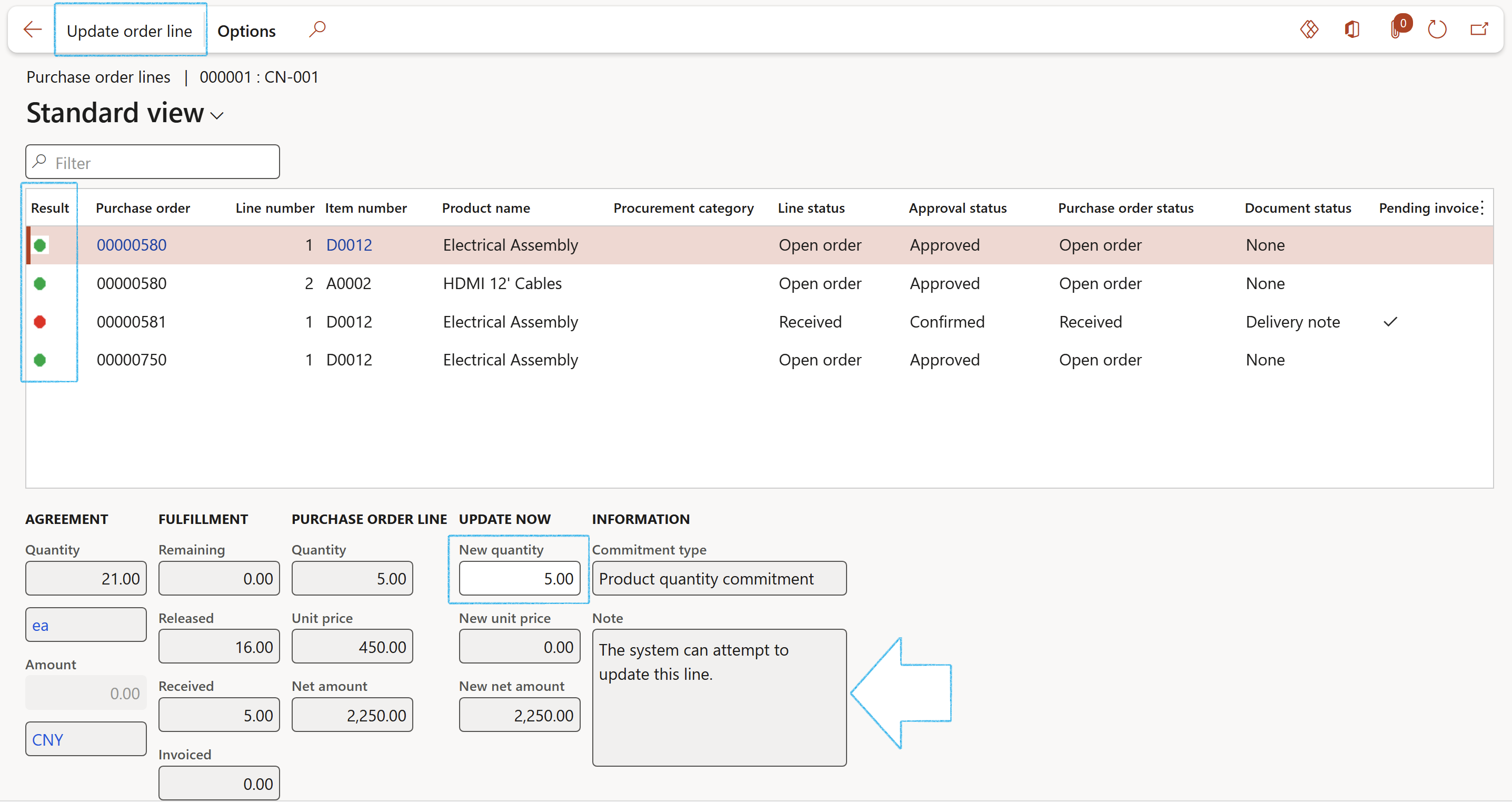Click the back arrow icon
This screenshot has width=1512, height=802.
[x=33, y=29]
